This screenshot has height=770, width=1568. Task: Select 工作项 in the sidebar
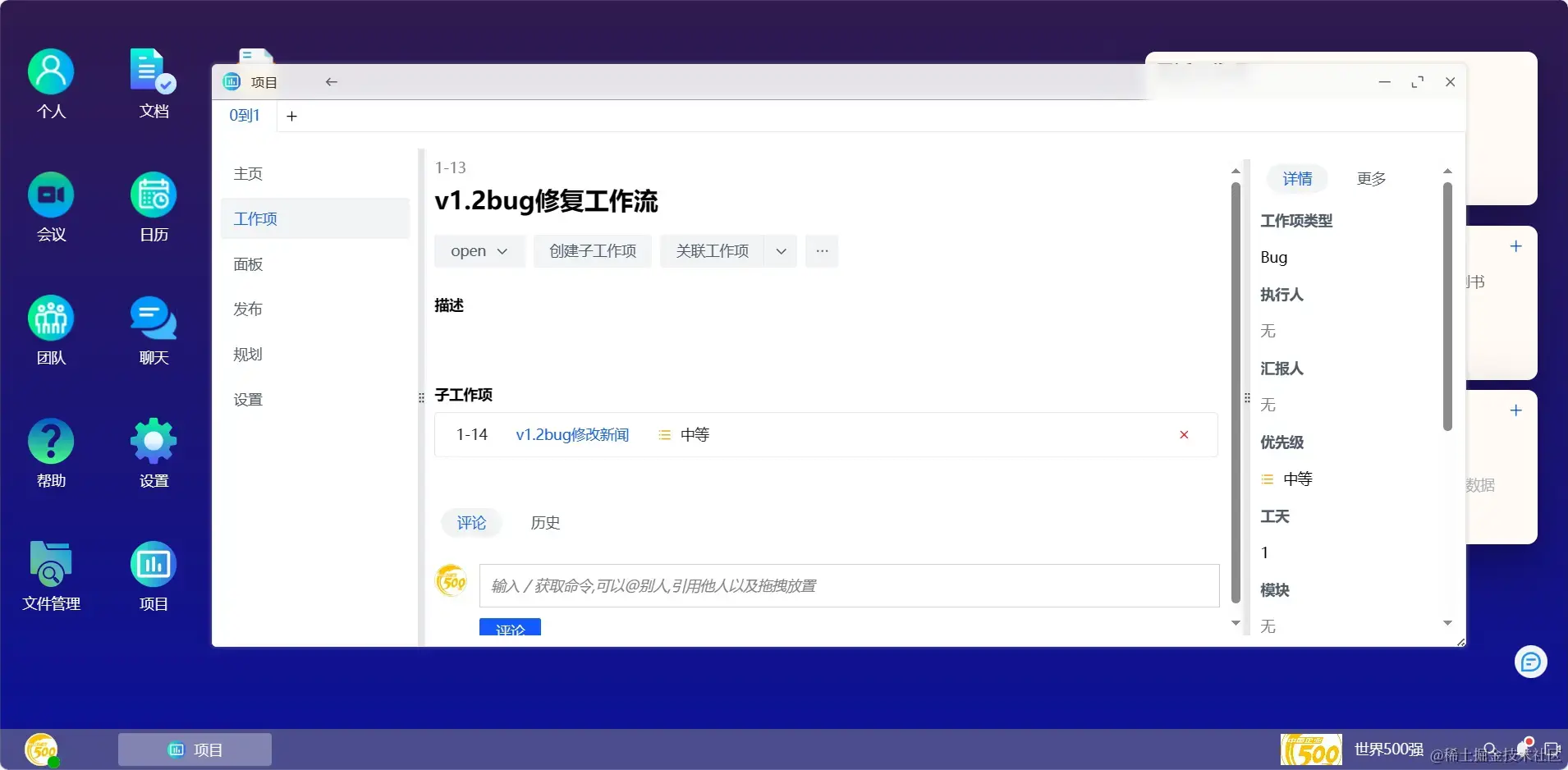point(315,219)
